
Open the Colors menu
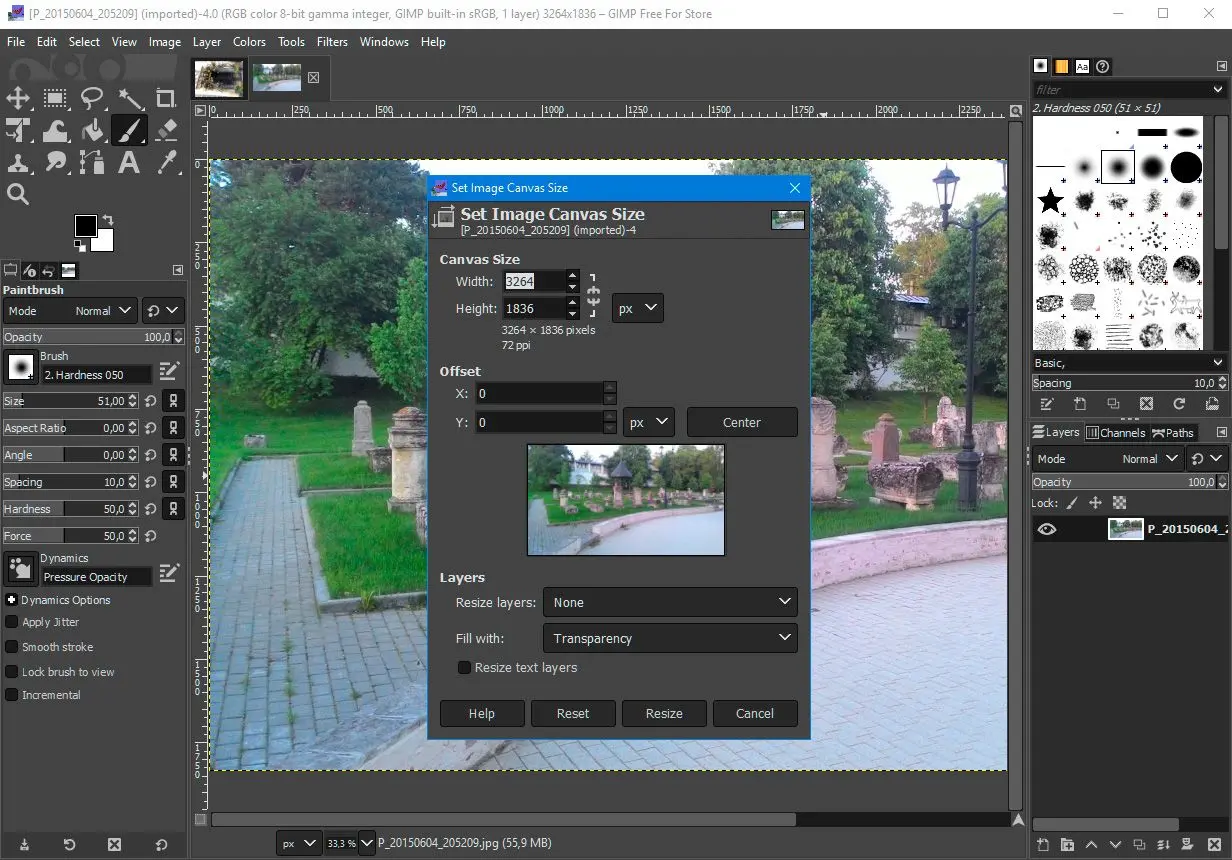pyautogui.click(x=249, y=42)
